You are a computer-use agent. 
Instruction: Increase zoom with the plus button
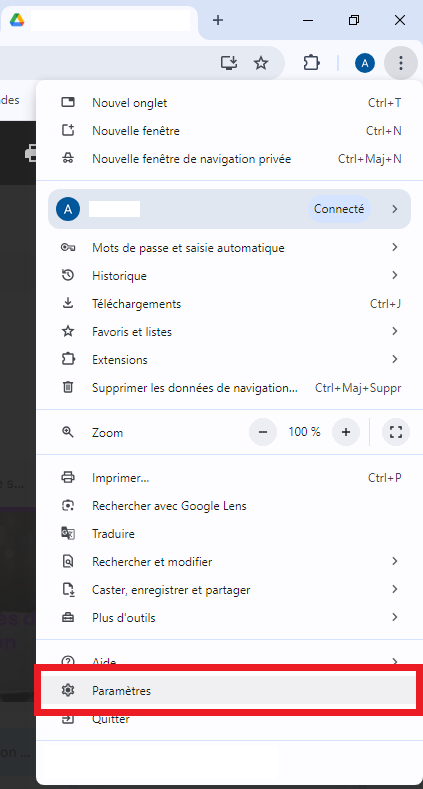point(346,432)
